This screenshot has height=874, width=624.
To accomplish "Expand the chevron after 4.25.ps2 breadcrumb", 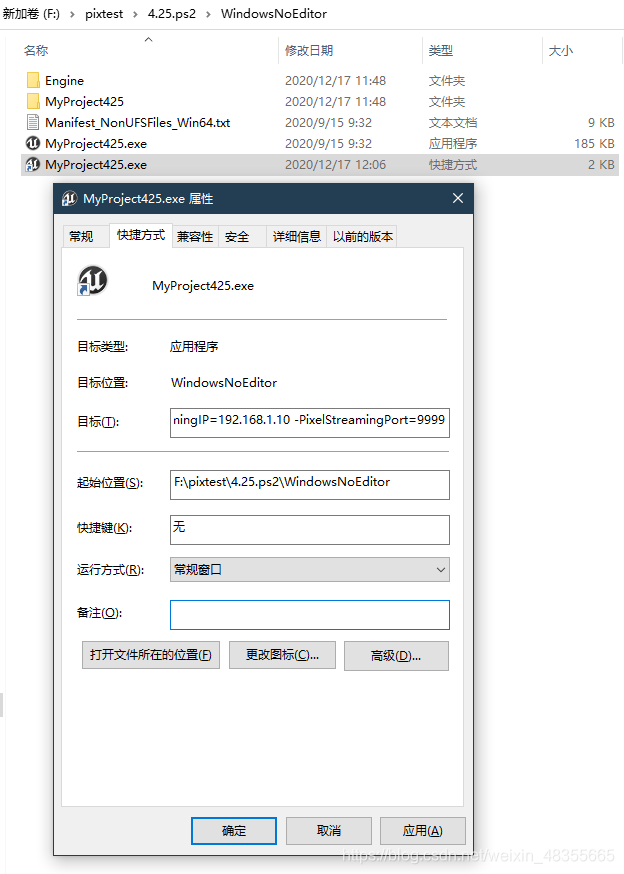I will [208, 14].
